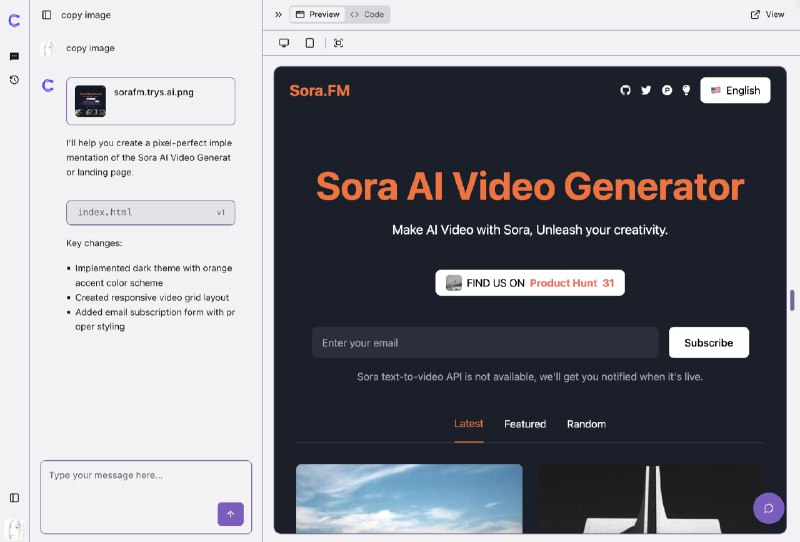Open the chat messages icon in left rail
Viewport: 800px width, 542px height.
(14, 56)
